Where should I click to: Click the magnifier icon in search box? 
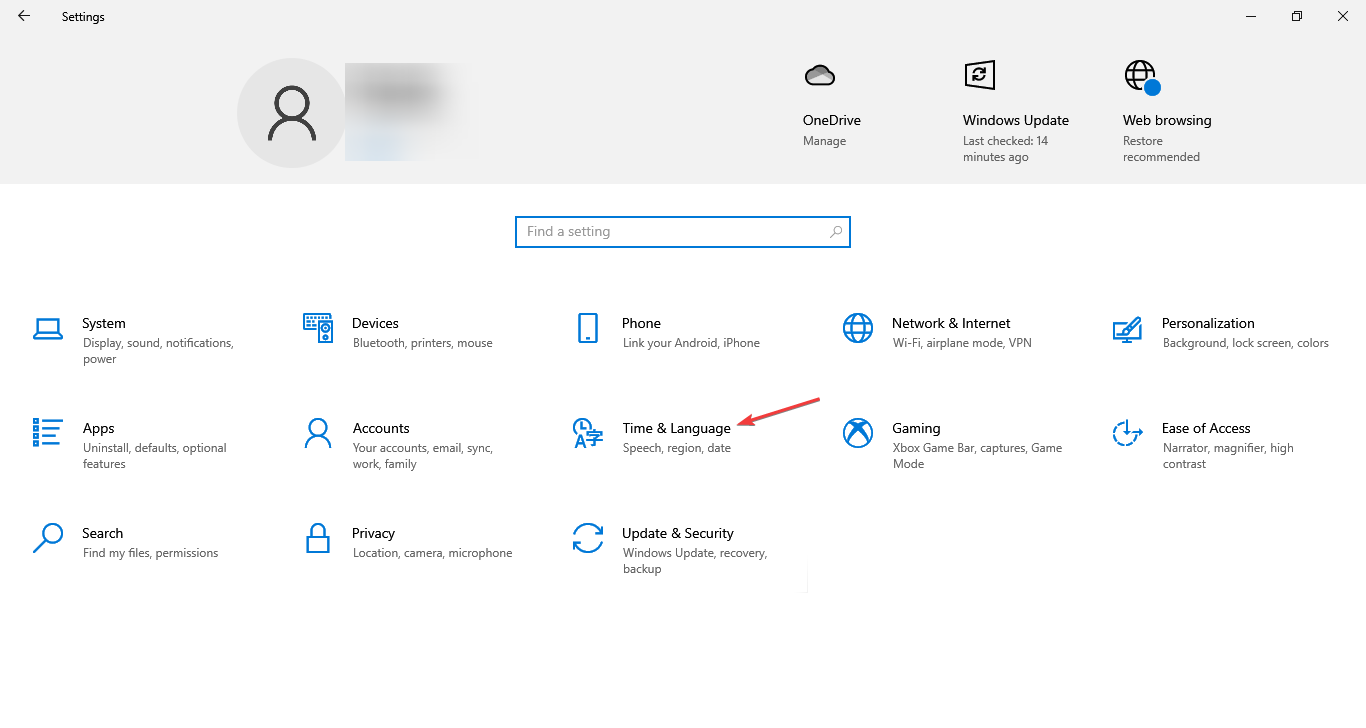(x=836, y=232)
